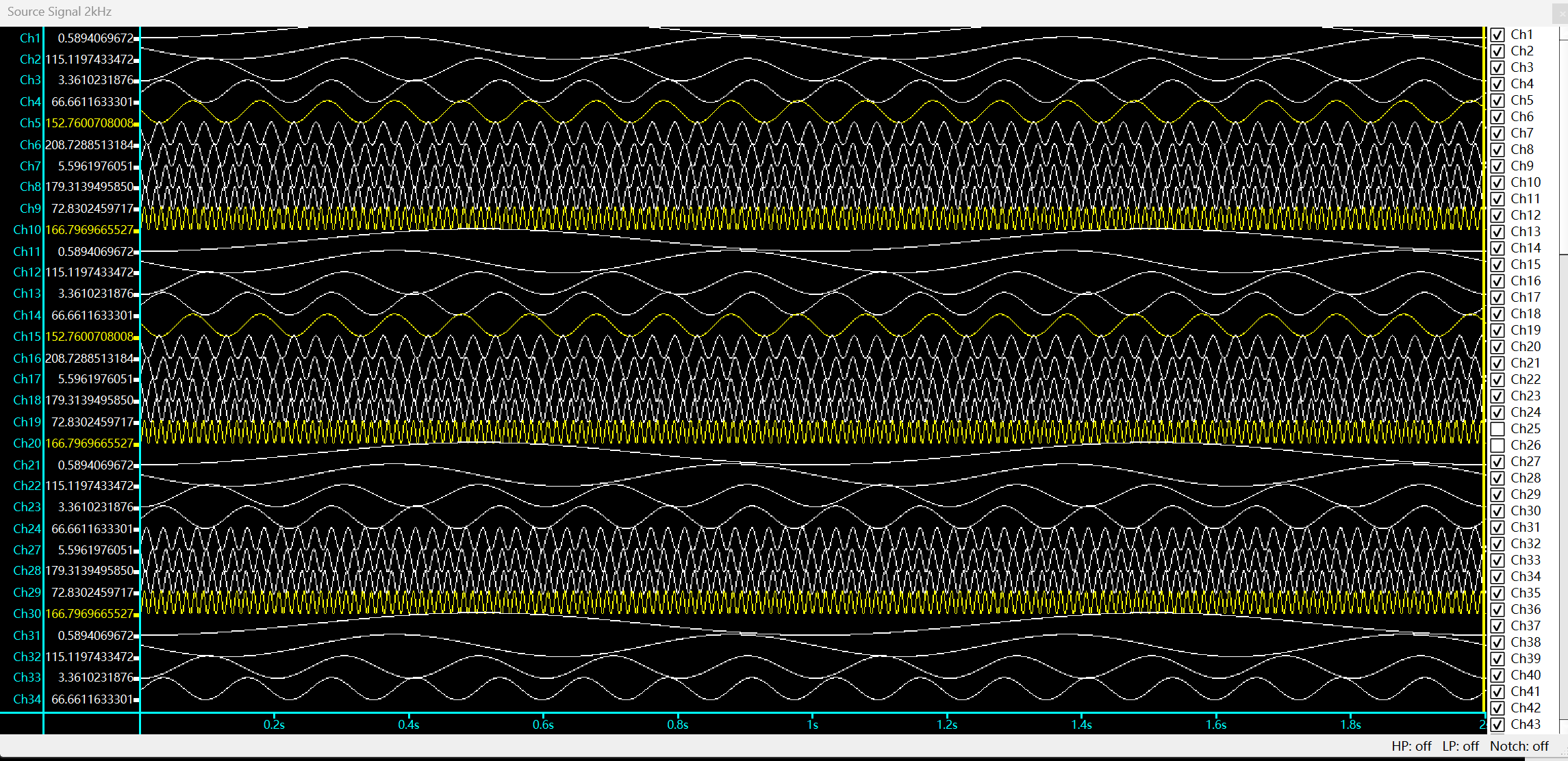1568x761 pixels.
Task: Click the 1s time axis marker
Action: [x=813, y=725]
